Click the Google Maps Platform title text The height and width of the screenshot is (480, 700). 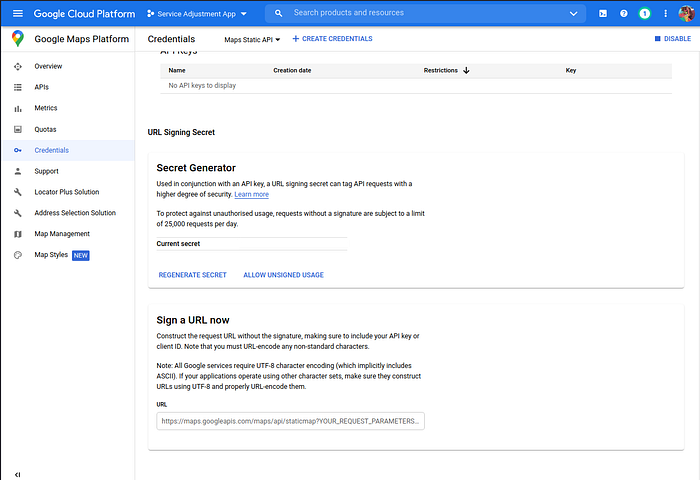coord(82,39)
